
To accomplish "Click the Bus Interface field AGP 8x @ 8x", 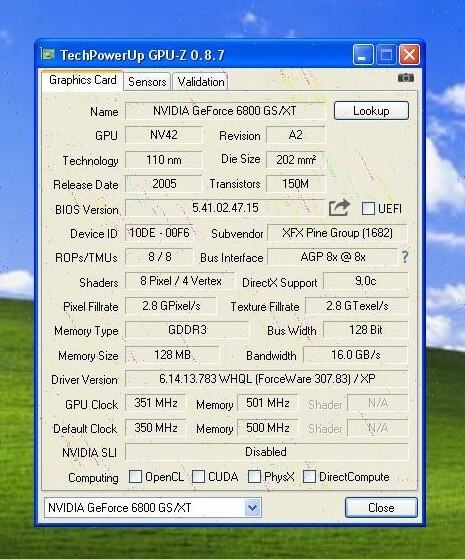I will pos(333,257).
